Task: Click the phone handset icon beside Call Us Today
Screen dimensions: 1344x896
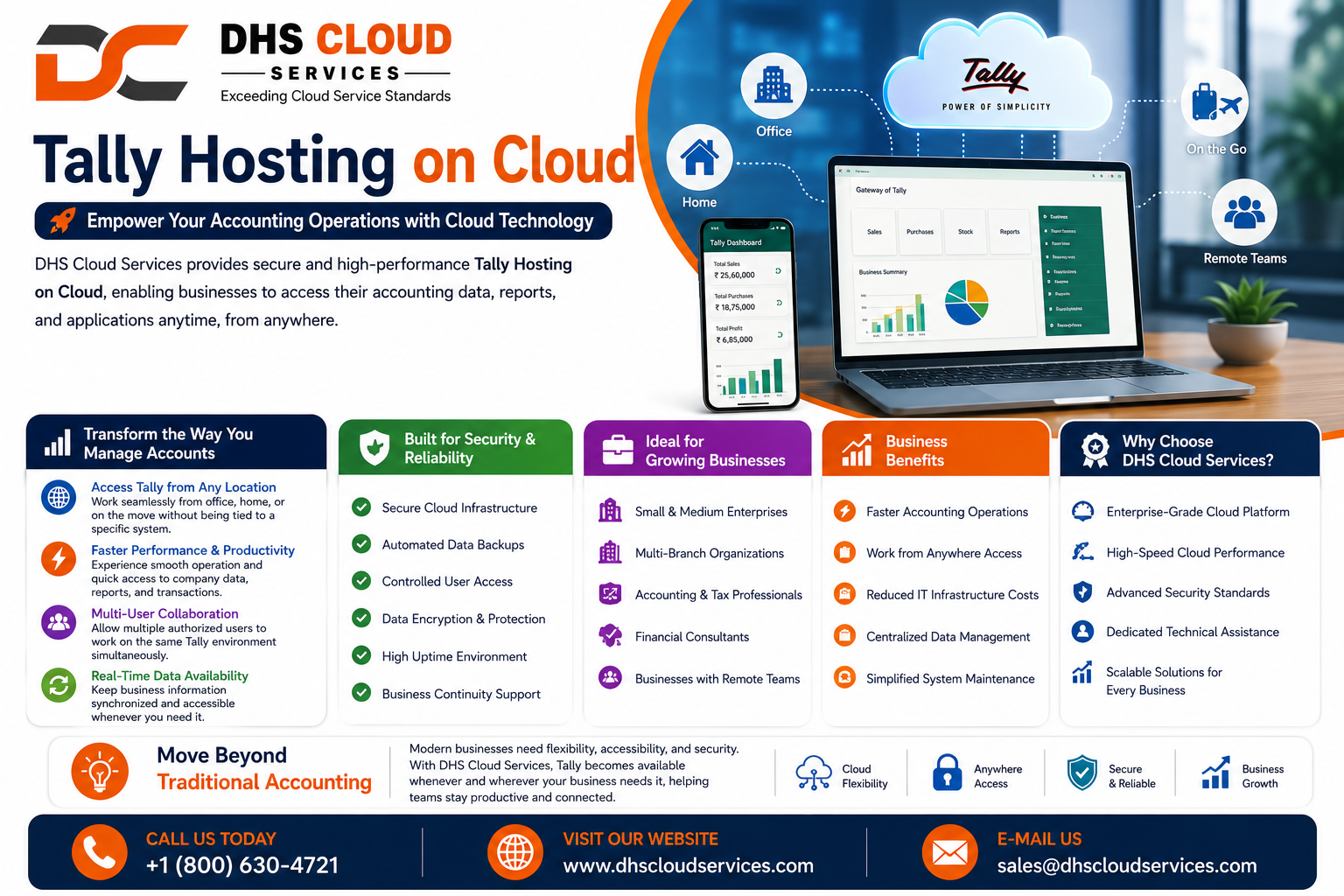Action: pyautogui.click(x=100, y=852)
